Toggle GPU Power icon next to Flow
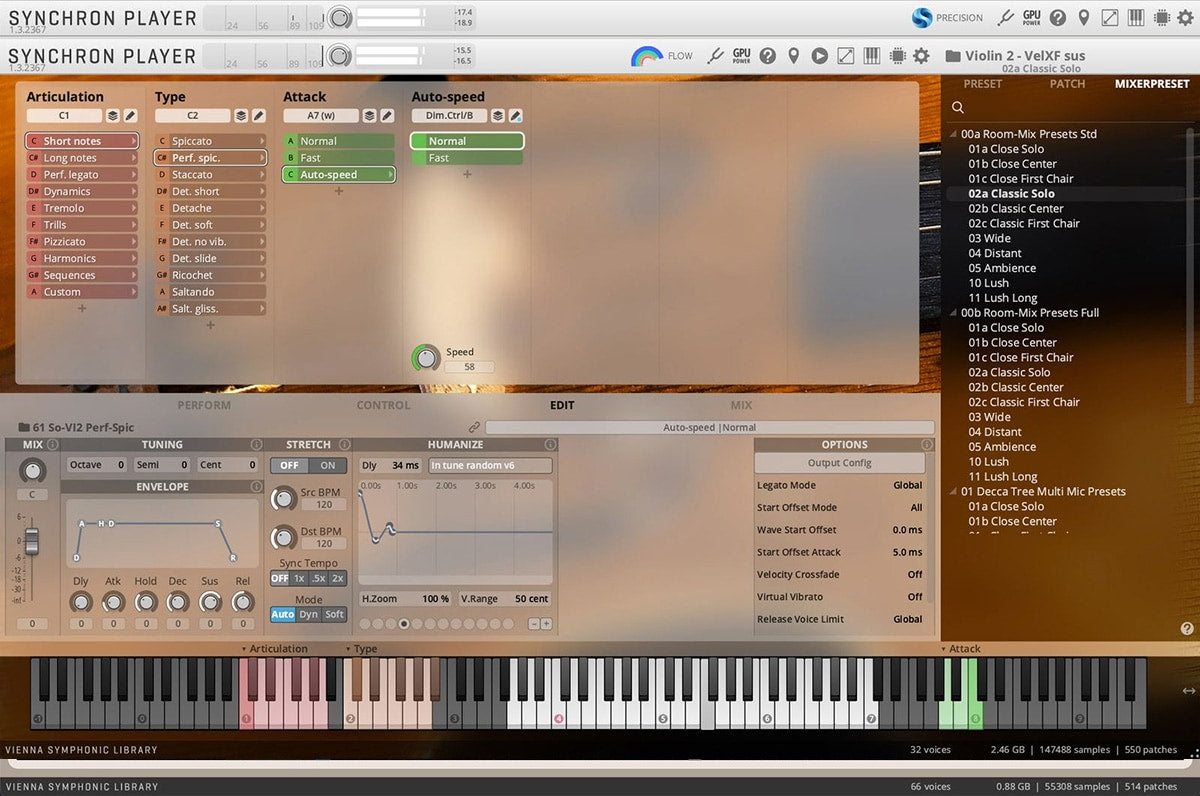1200x796 pixels. point(741,56)
